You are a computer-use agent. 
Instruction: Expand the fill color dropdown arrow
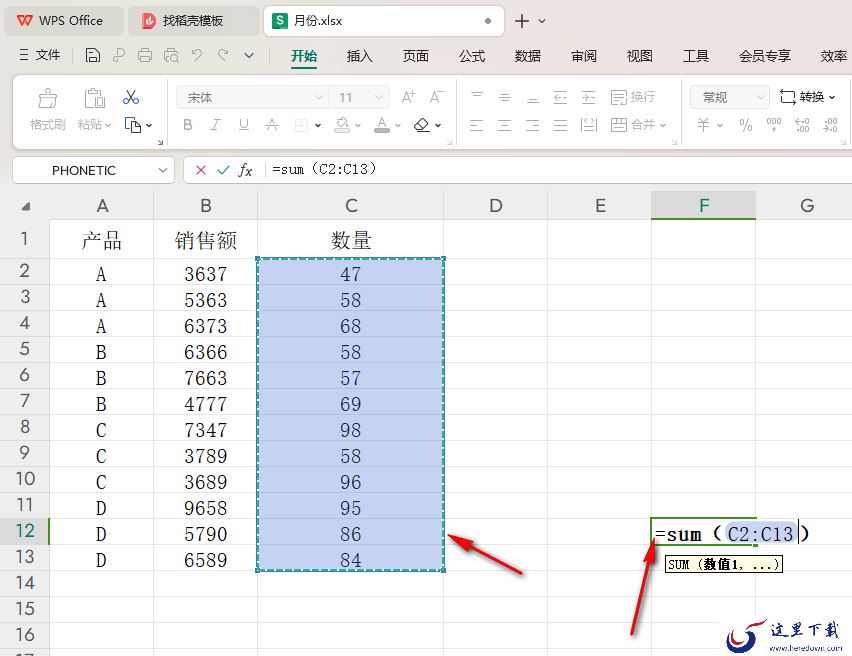(358, 125)
